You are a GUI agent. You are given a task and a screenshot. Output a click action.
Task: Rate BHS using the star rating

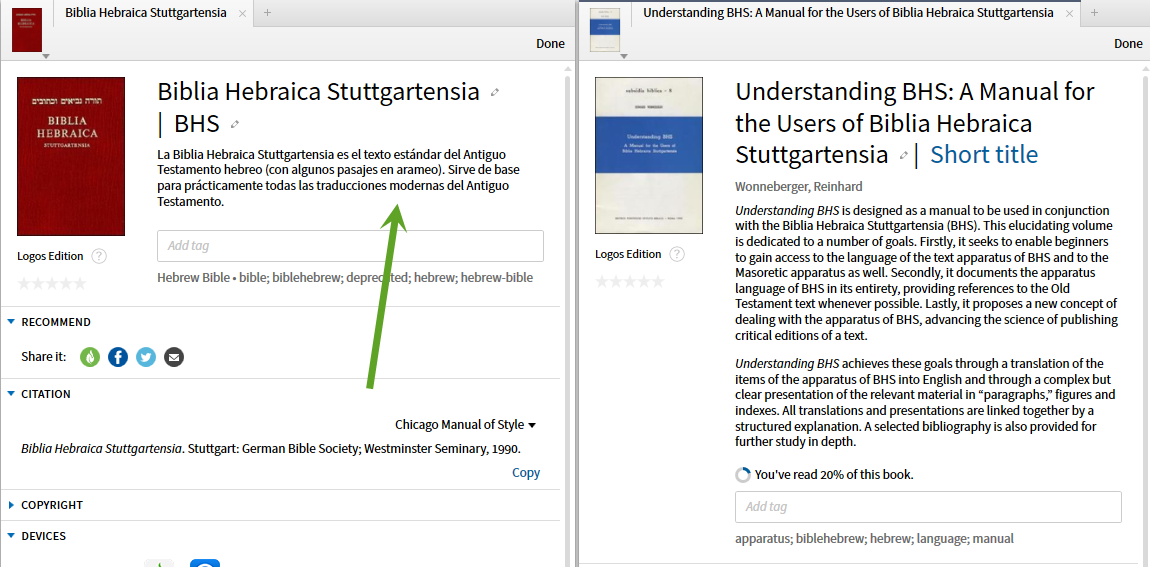[x=51, y=283]
